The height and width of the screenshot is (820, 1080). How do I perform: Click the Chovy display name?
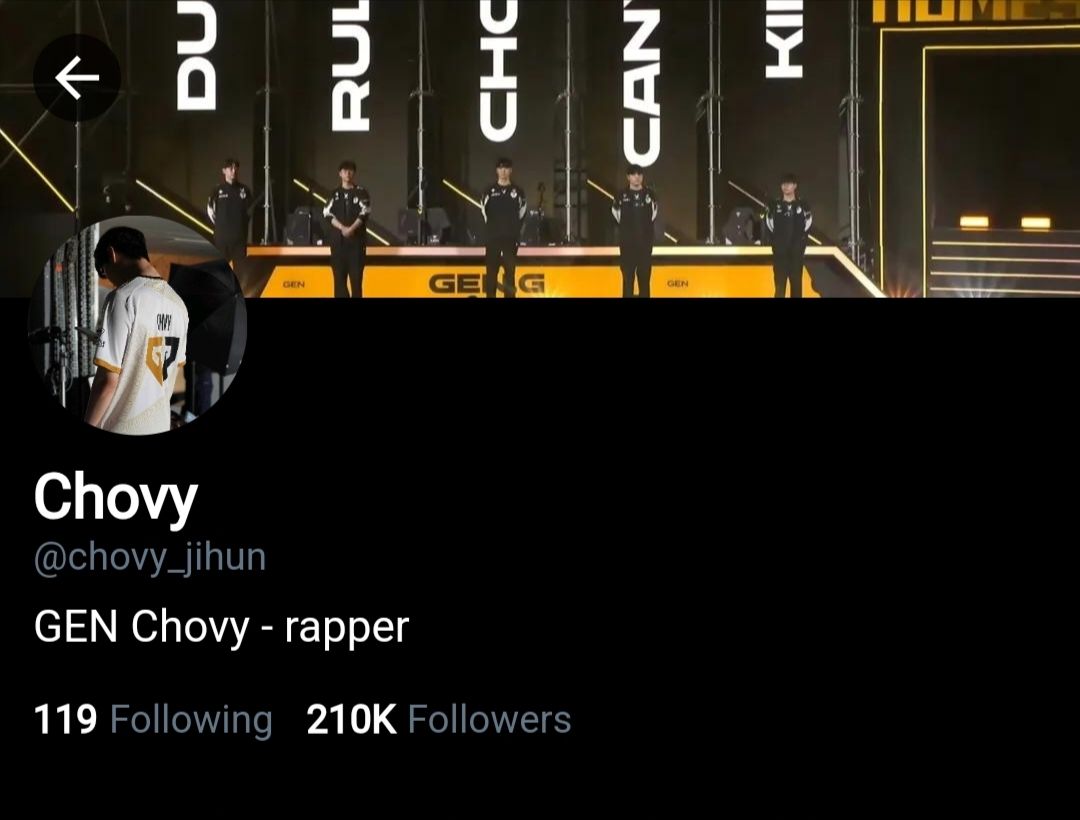pos(116,499)
